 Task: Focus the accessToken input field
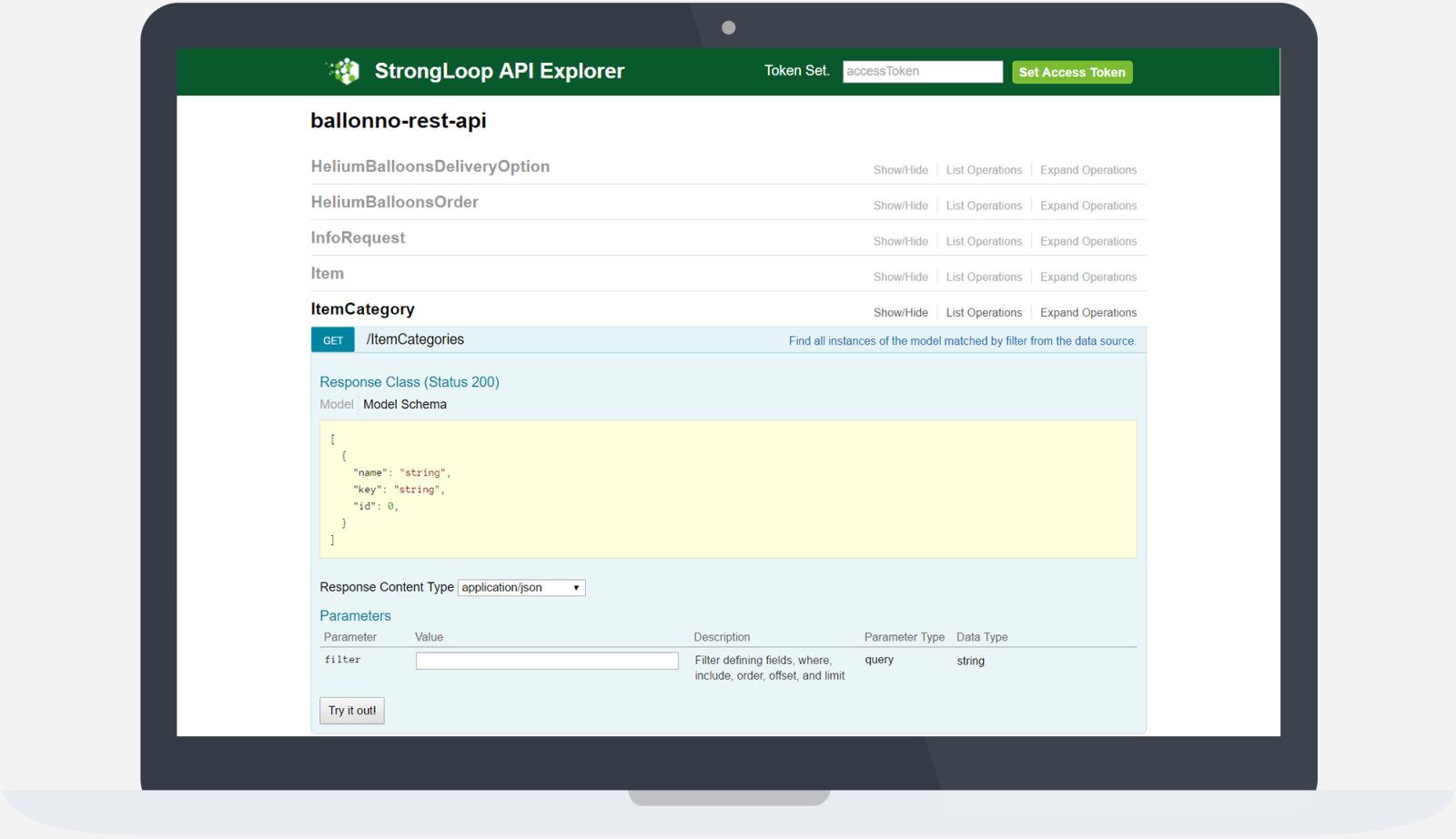coord(922,72)
